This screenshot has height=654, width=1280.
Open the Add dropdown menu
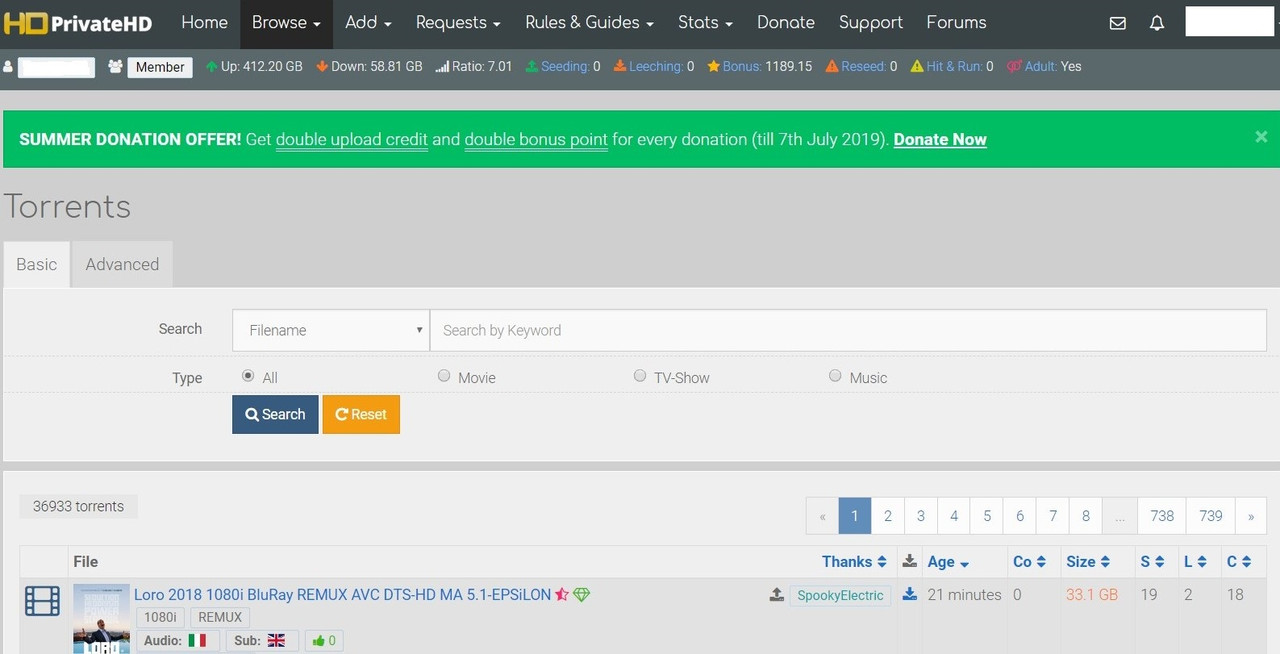368,23
